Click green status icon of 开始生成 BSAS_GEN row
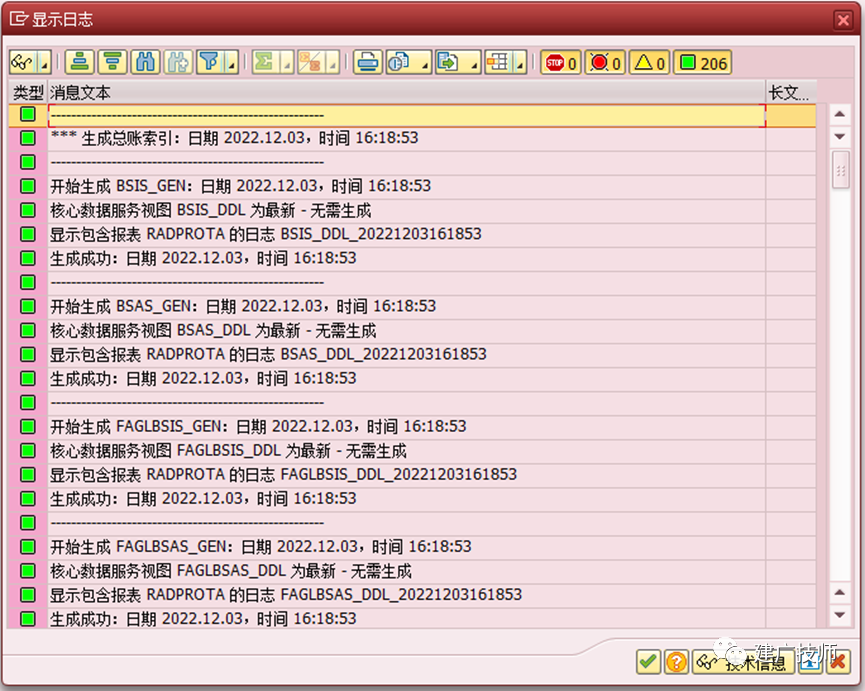Screen dimensions: 865x691 tap(28, 306)
